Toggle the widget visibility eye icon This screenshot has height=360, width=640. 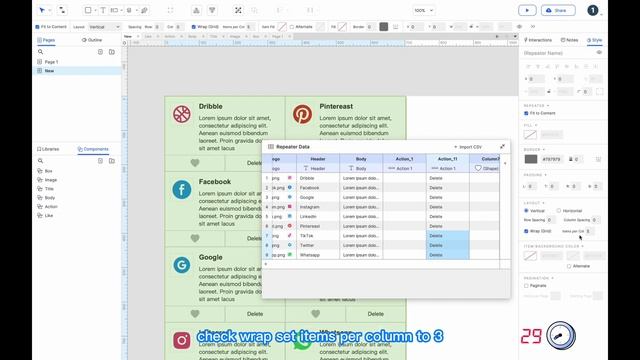point(599,53)
